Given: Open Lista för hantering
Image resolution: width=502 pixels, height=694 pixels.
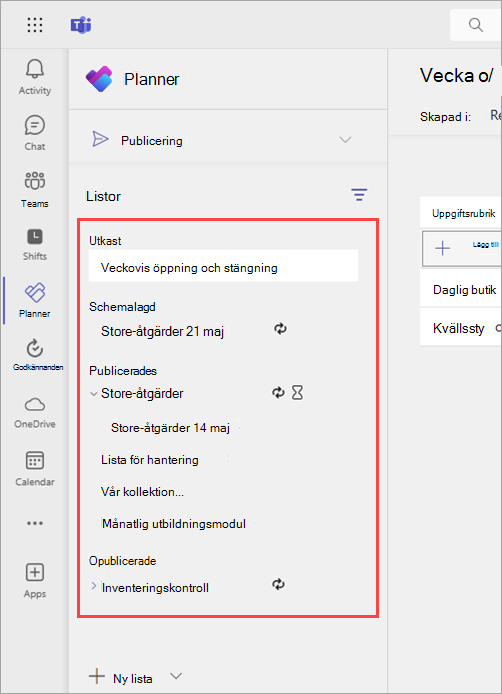Looking at the screenshot, I should (150, 460).
